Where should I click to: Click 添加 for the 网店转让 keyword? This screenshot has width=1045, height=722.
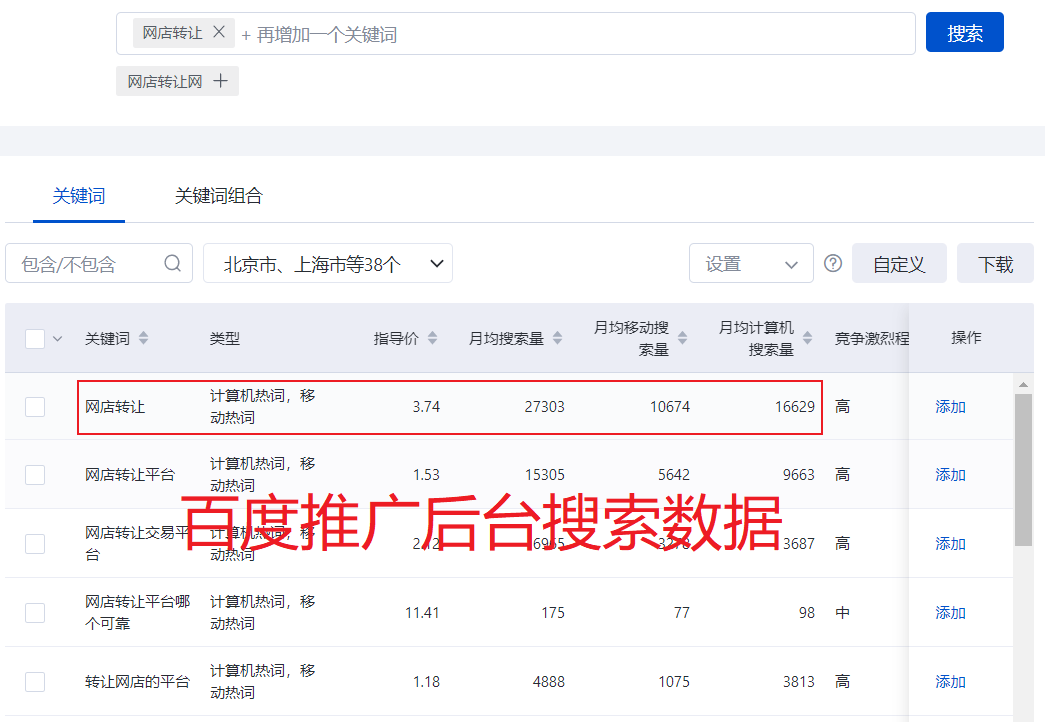[x=949, y=406]
